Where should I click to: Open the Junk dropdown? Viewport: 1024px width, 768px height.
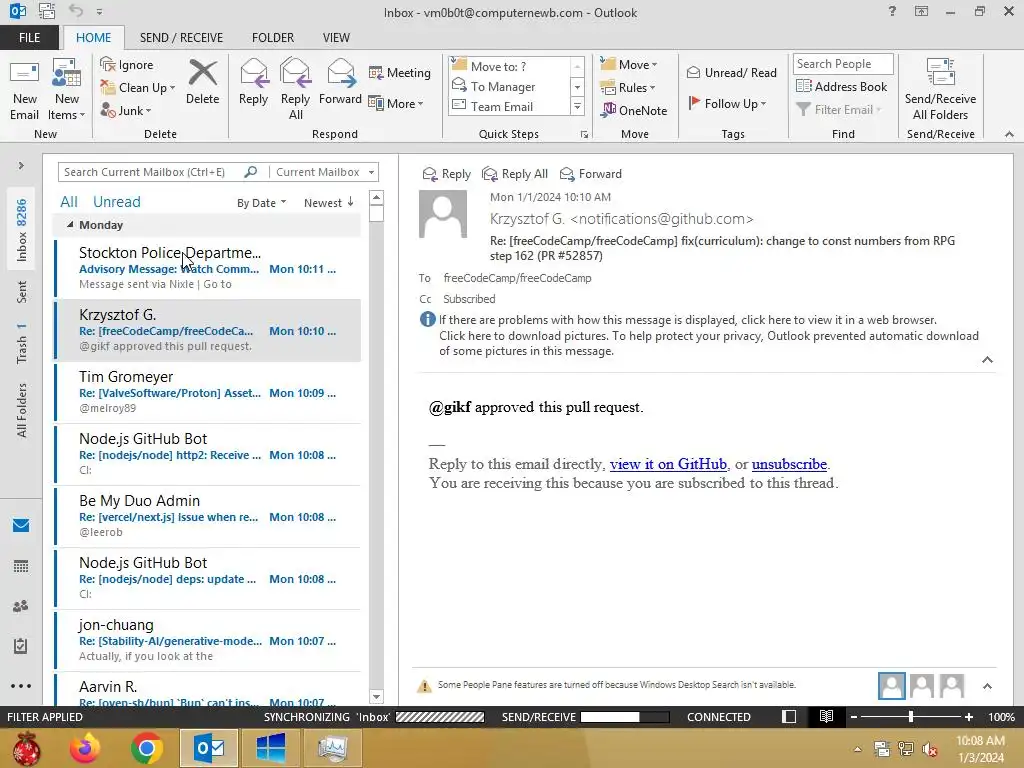(126, 110)
